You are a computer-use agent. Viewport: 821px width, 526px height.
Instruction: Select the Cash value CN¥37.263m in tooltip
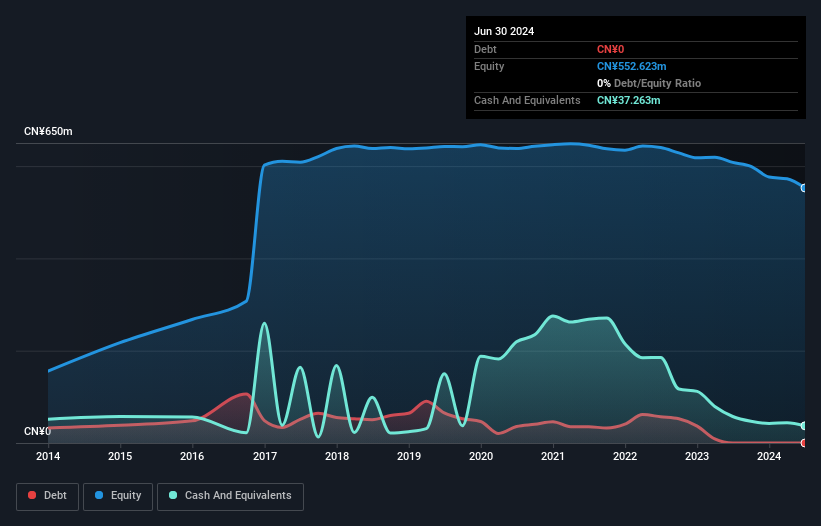pos(628,100)
